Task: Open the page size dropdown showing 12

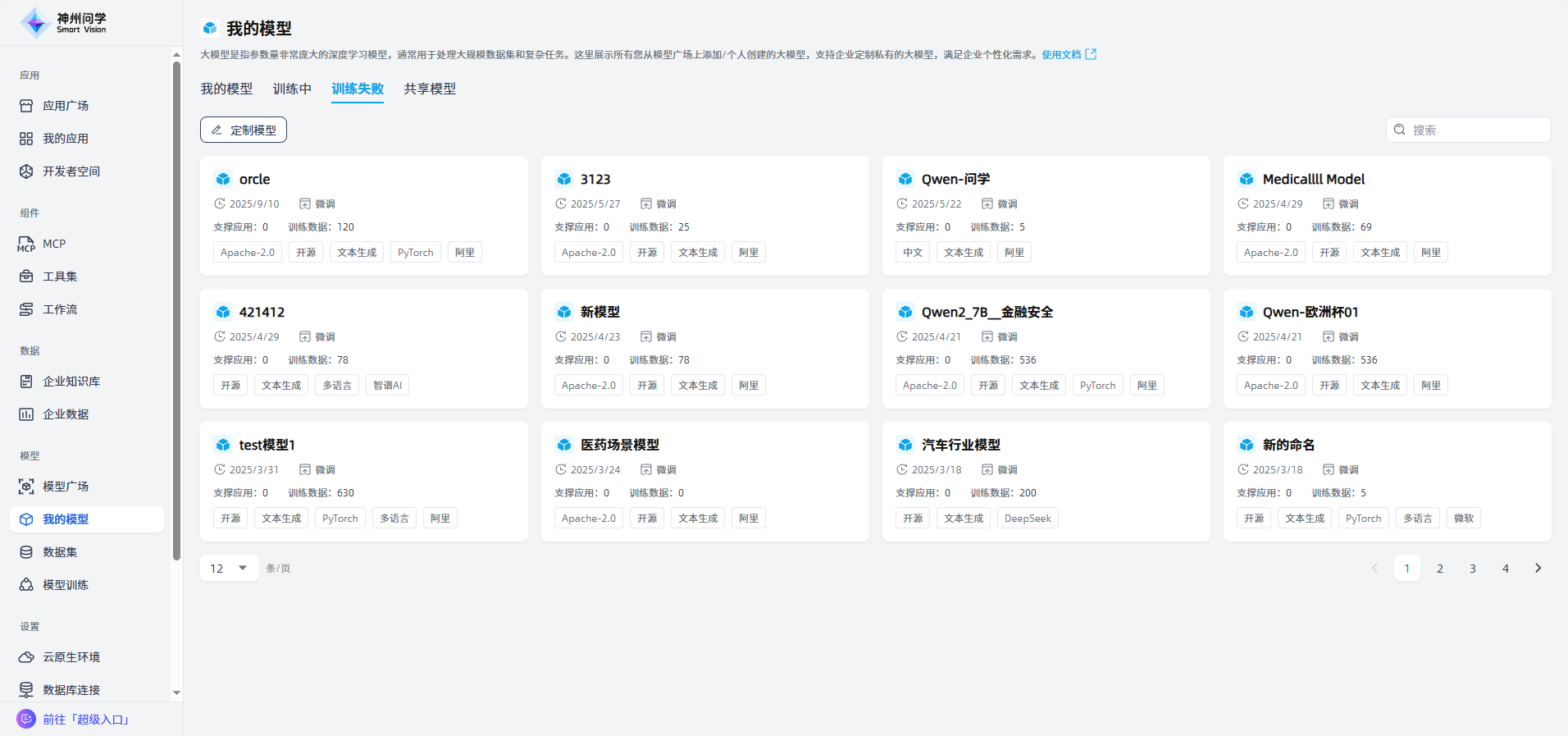Action: (229, 568)
